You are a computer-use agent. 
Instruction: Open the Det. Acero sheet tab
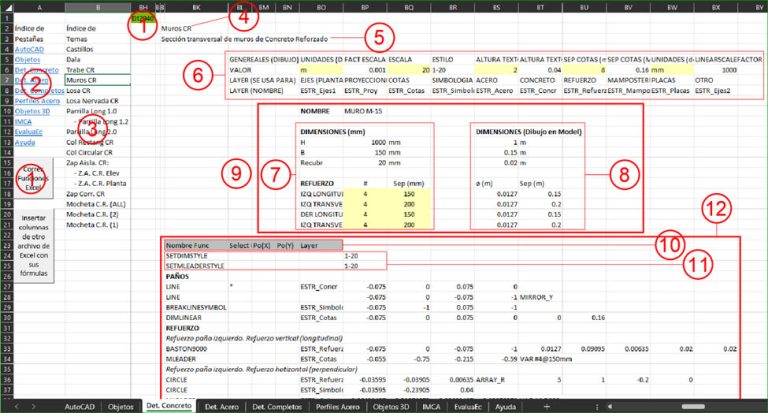point(221,407)
